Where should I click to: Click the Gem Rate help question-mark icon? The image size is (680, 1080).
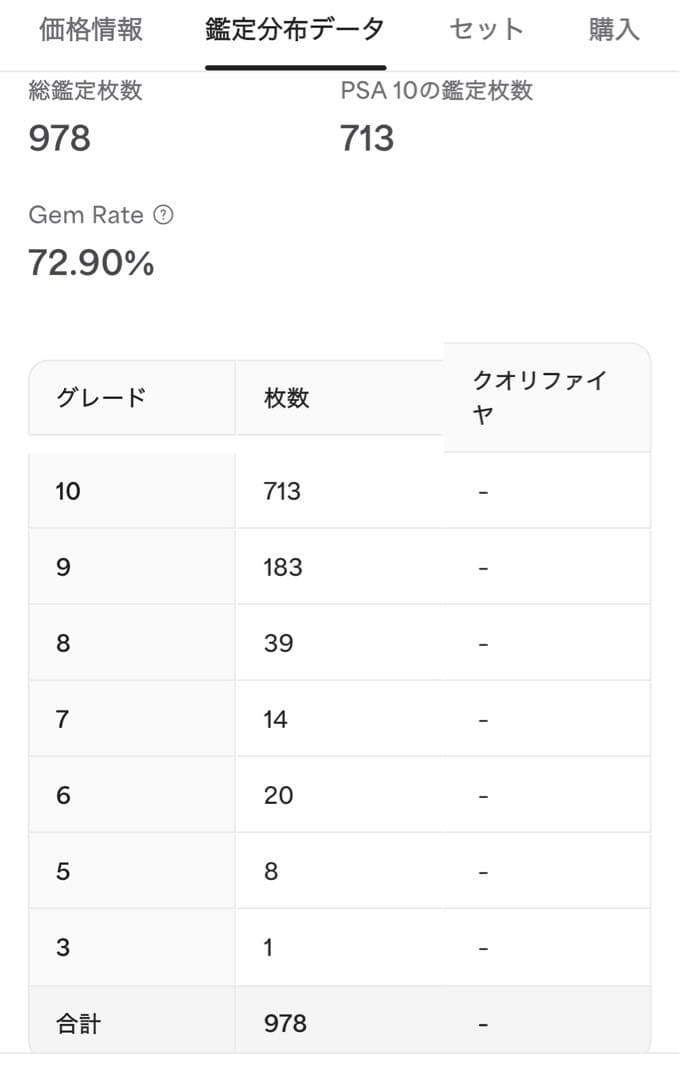(x=163, y=215)
